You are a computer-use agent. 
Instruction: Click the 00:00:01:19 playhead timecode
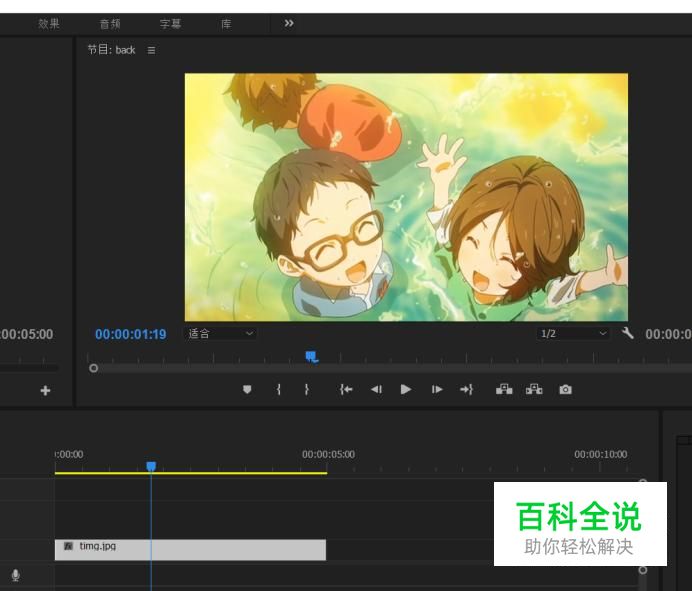[x=131, y=334]
